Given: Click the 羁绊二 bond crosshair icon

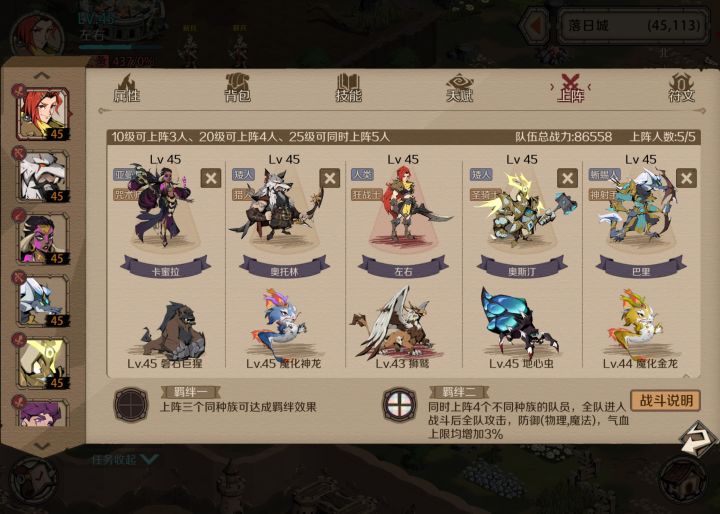Looking at the screenshot, I should click(399, 405).
